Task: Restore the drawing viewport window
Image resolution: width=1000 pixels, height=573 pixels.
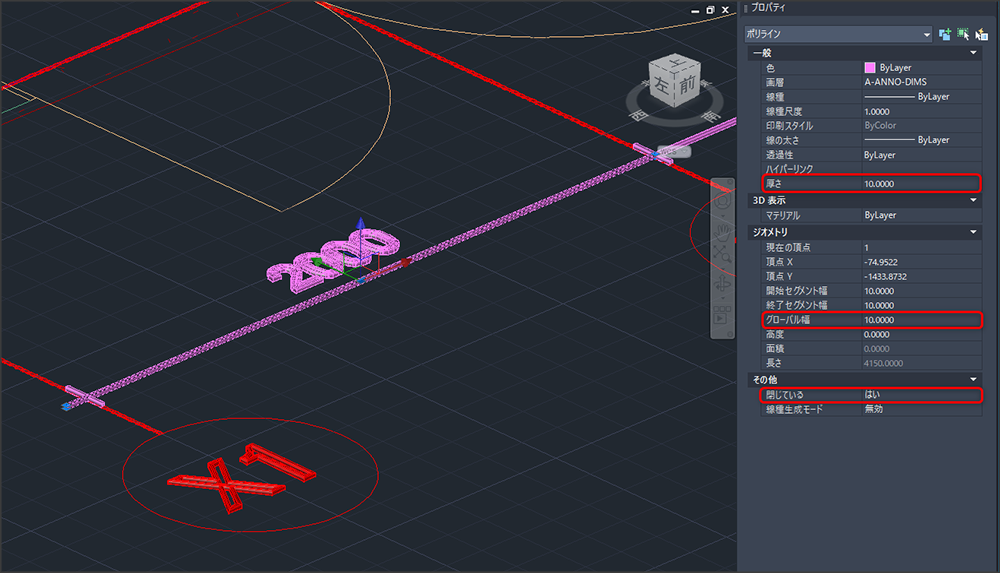Action: tap(710, 10)
